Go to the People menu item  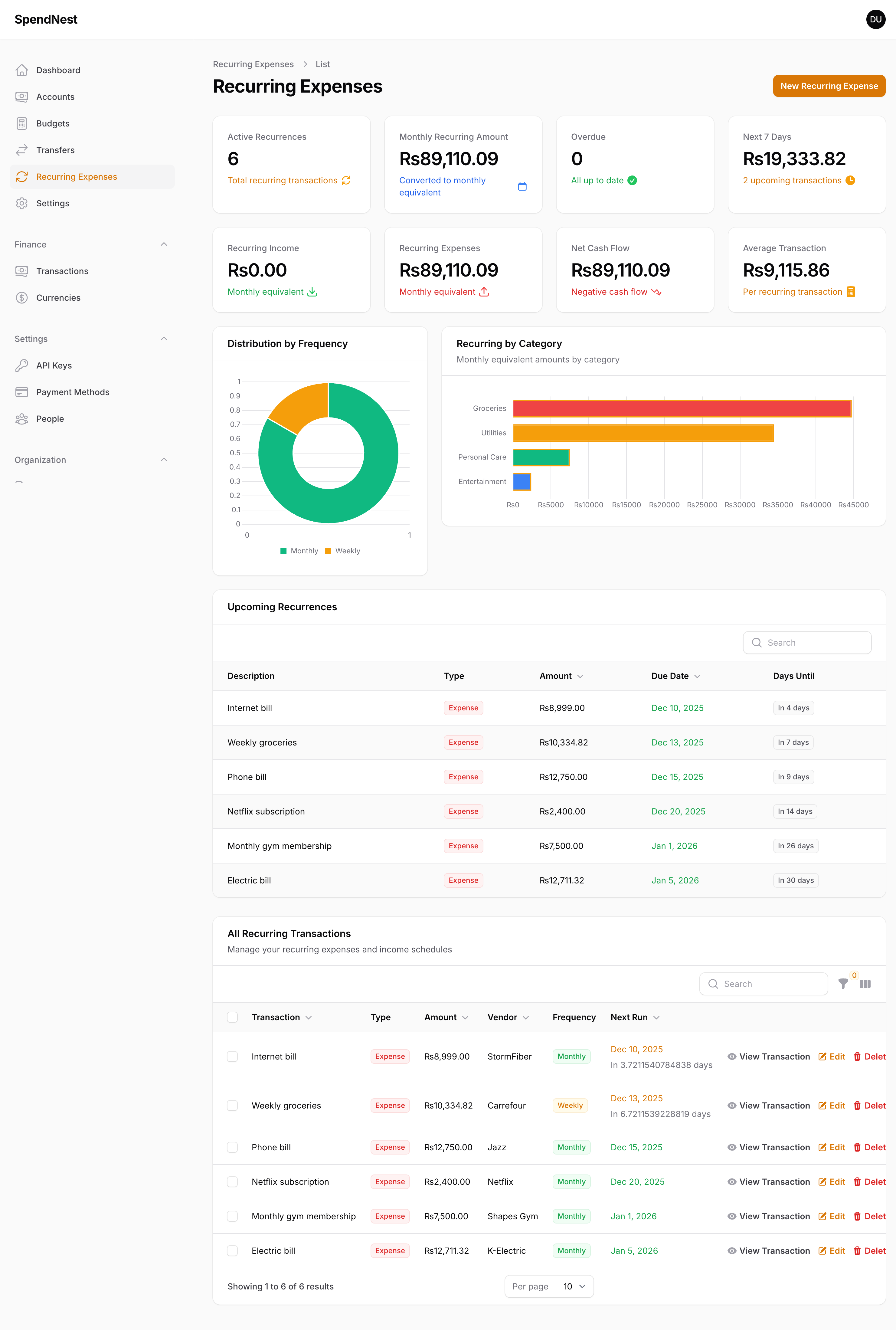click(x=50, y=419)
